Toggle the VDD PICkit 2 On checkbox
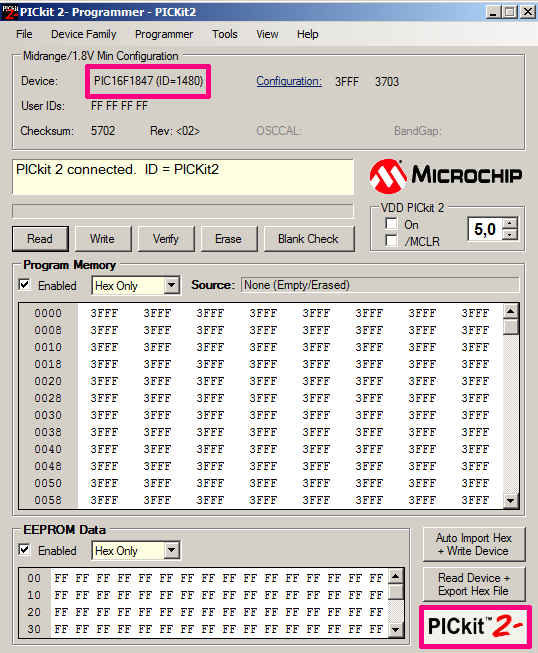This screenshot has width=538, height=653. tap(391, 224)
